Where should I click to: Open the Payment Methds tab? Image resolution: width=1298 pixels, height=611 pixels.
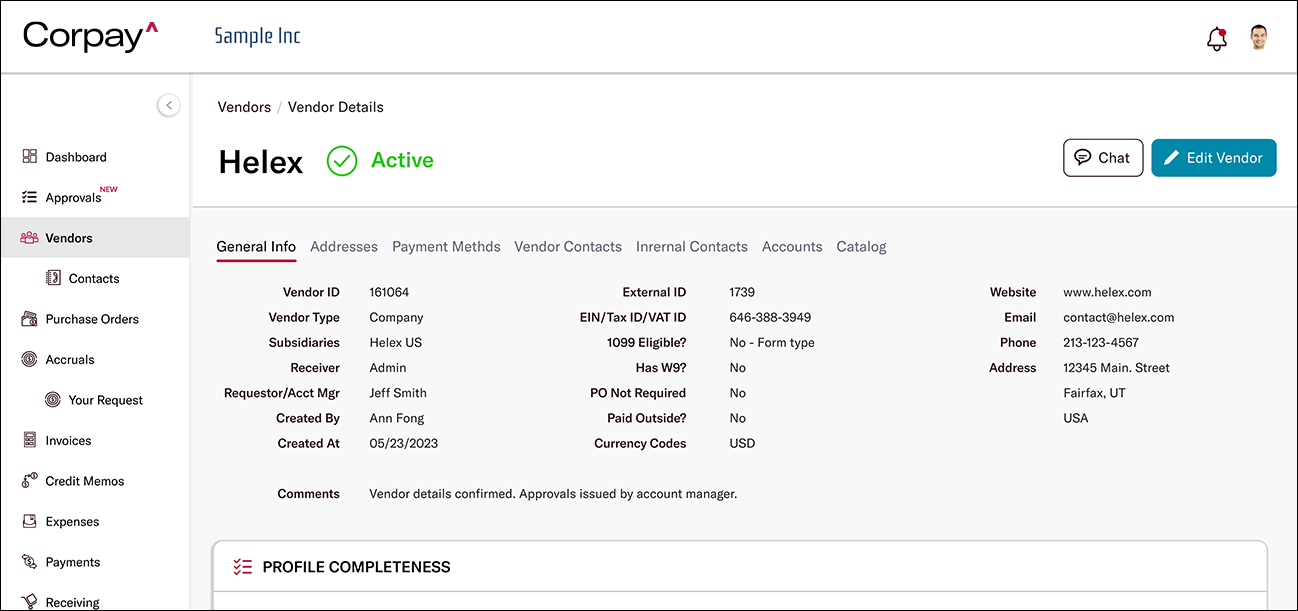click(446, 246)
